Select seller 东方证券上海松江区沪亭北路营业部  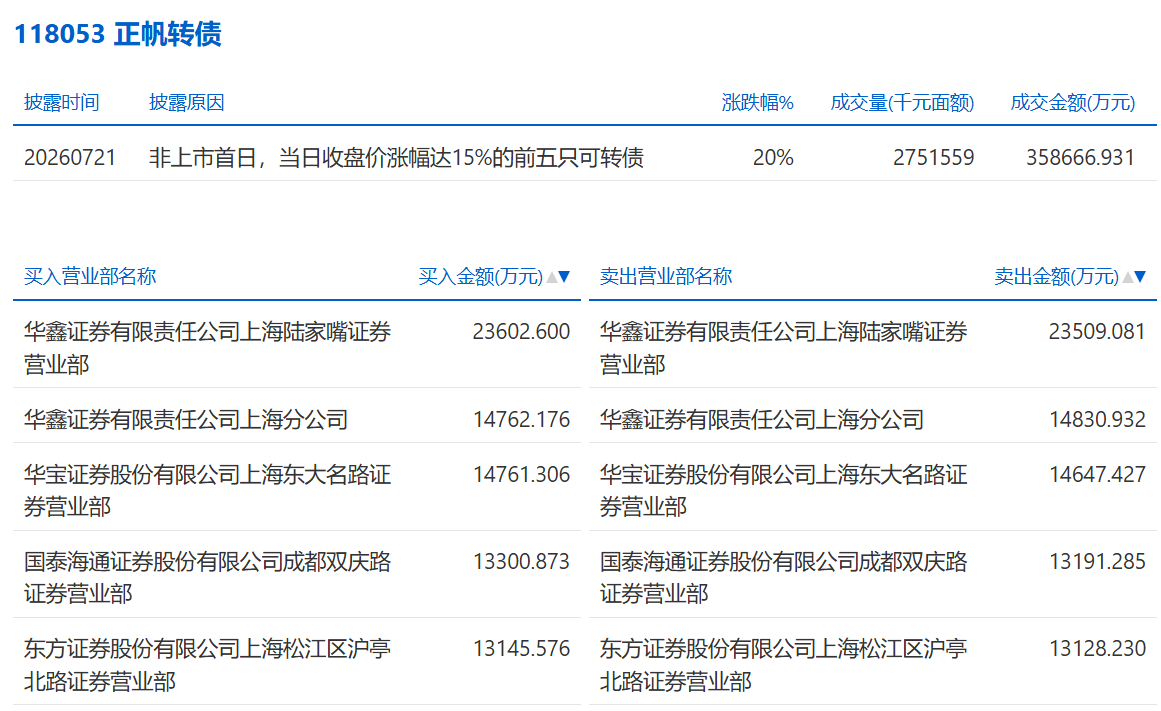point(783,664)
